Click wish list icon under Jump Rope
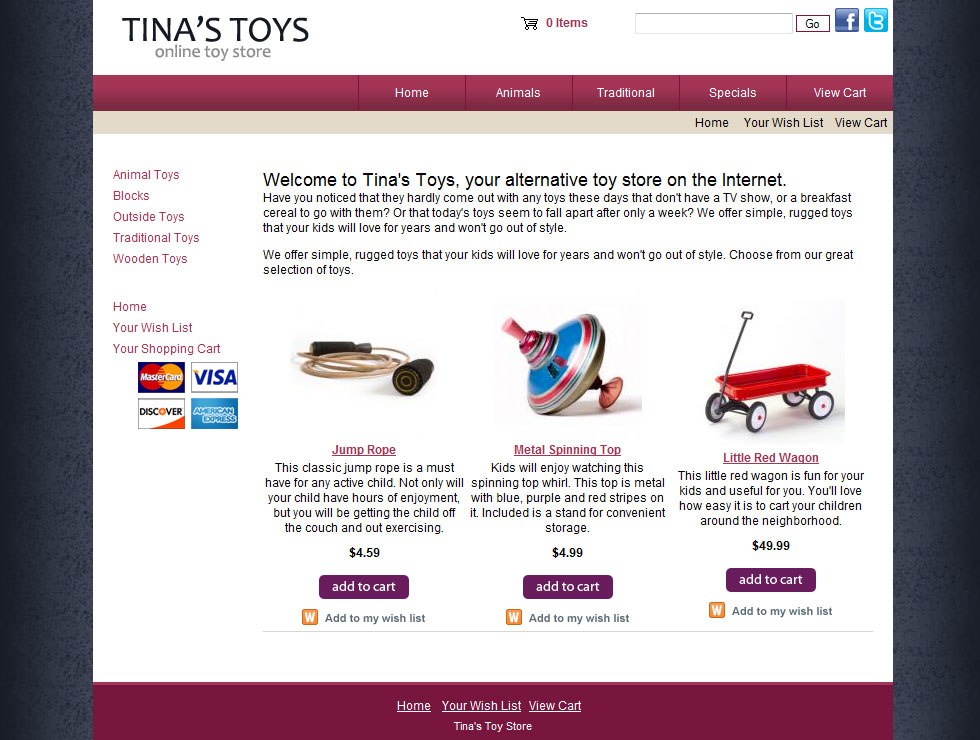 310,618
